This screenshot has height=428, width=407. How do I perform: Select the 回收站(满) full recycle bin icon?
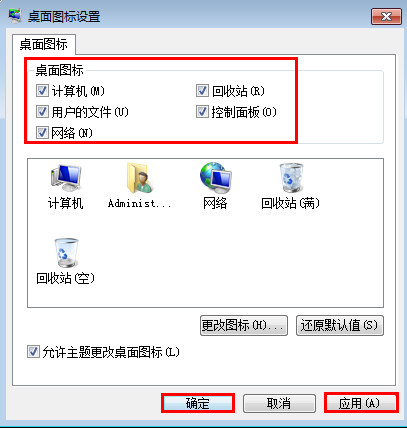coord(291,179)
